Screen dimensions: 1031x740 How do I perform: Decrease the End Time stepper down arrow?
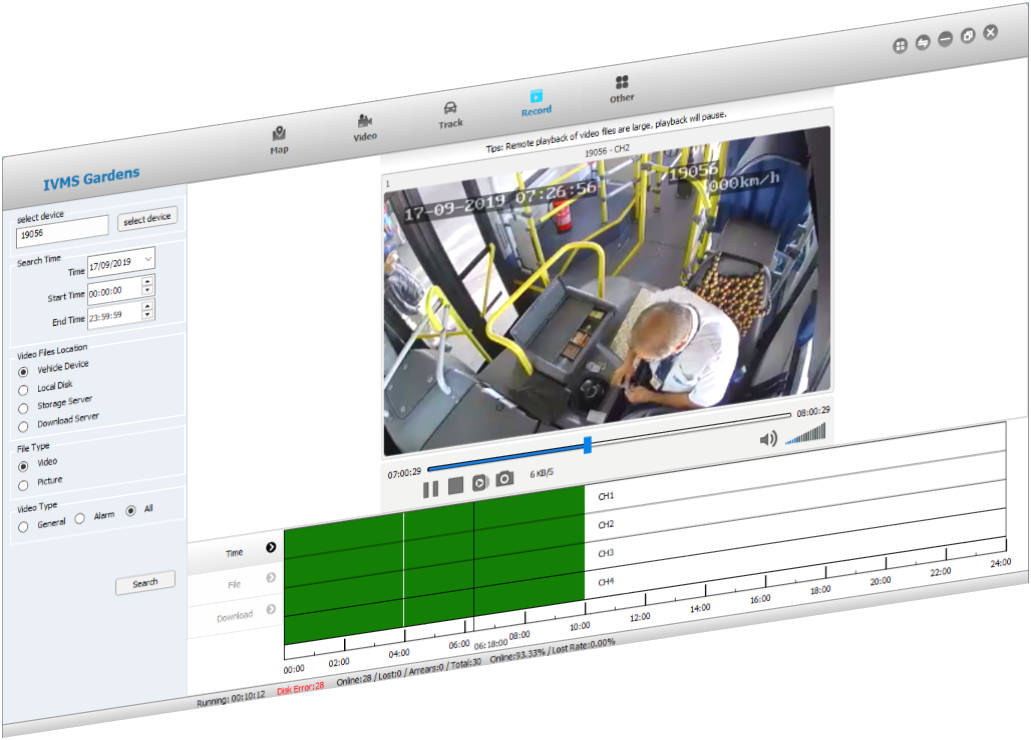(x=147, y=314)
